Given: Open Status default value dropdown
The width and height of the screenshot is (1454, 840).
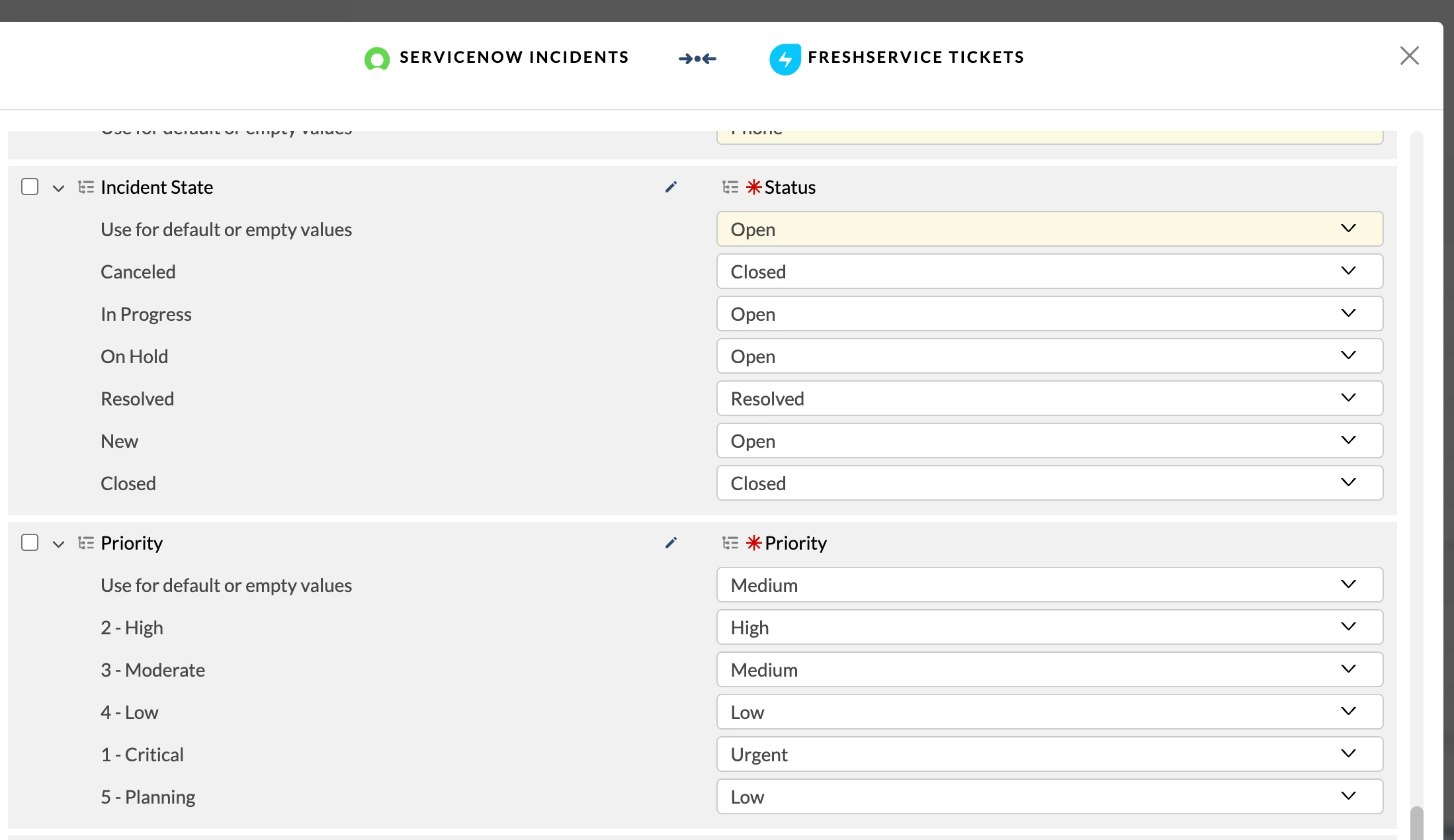Looking at the screenshot, I should pyautogui.click(x=1050, y=229).
